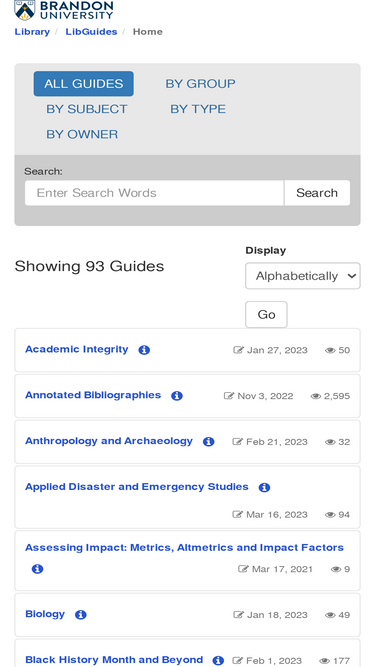The height and width of the screenshot is (667, 375).
Task: Click info icon for Applied Disaster and Emergency Studies
Action: (264, 487)
